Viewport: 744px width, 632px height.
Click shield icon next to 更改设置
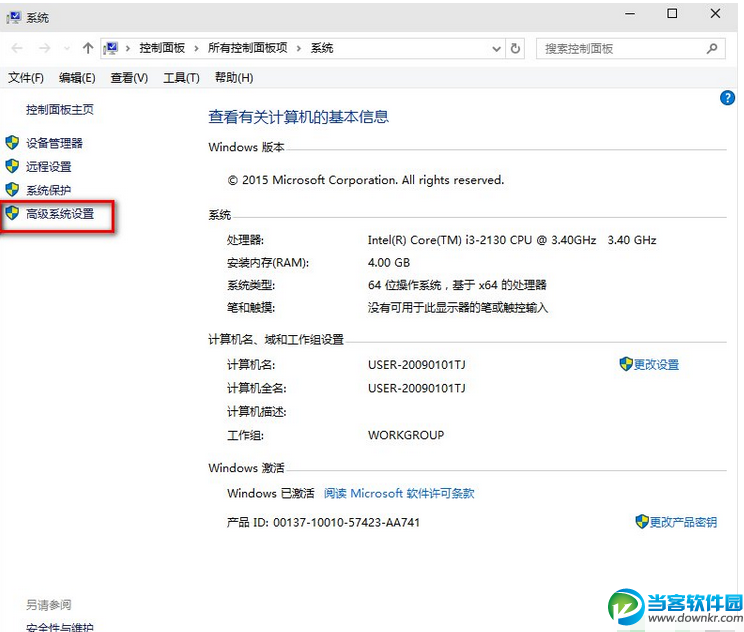click(626, 364)
